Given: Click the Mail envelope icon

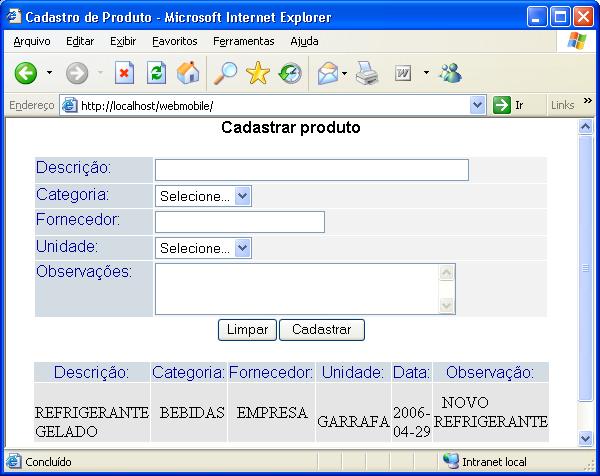Looking at the screenshot, I should tap(327, 73).
